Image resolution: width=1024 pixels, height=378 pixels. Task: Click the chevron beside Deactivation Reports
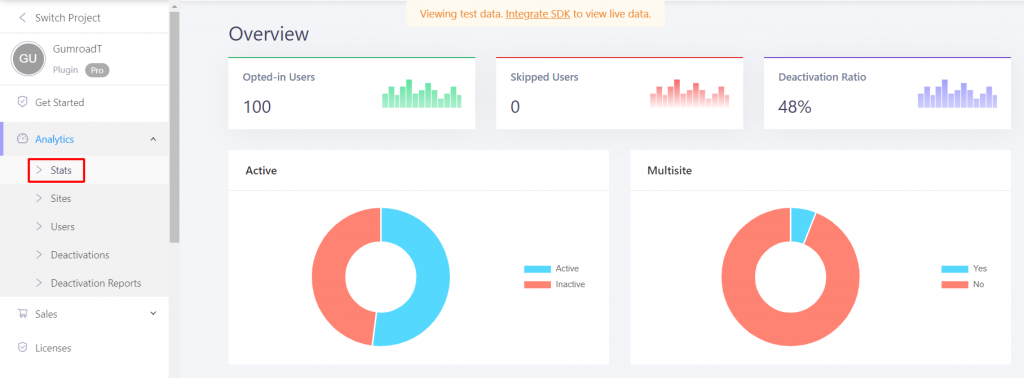[39, 283]
